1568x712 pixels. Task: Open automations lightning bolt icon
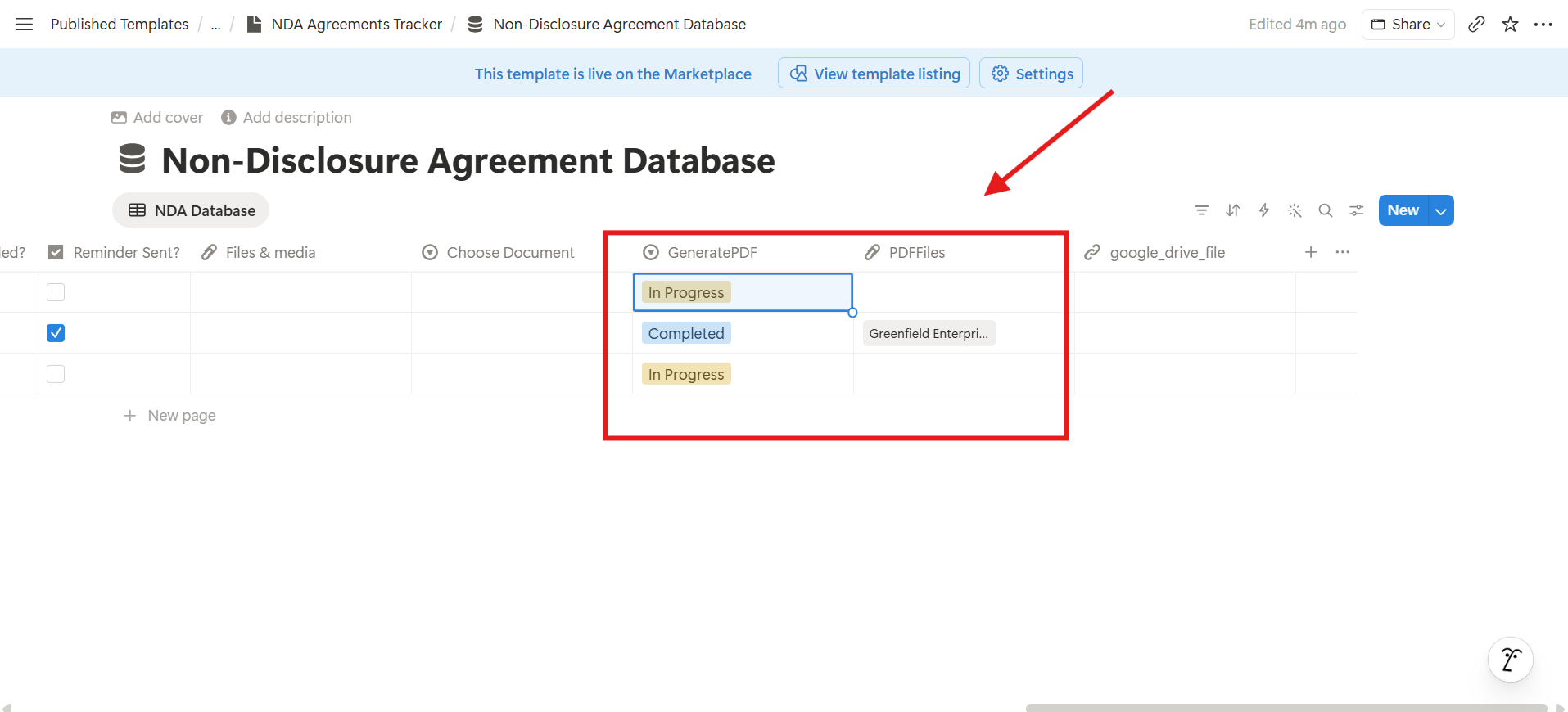pyautogui.click(x=1263, y=210)
